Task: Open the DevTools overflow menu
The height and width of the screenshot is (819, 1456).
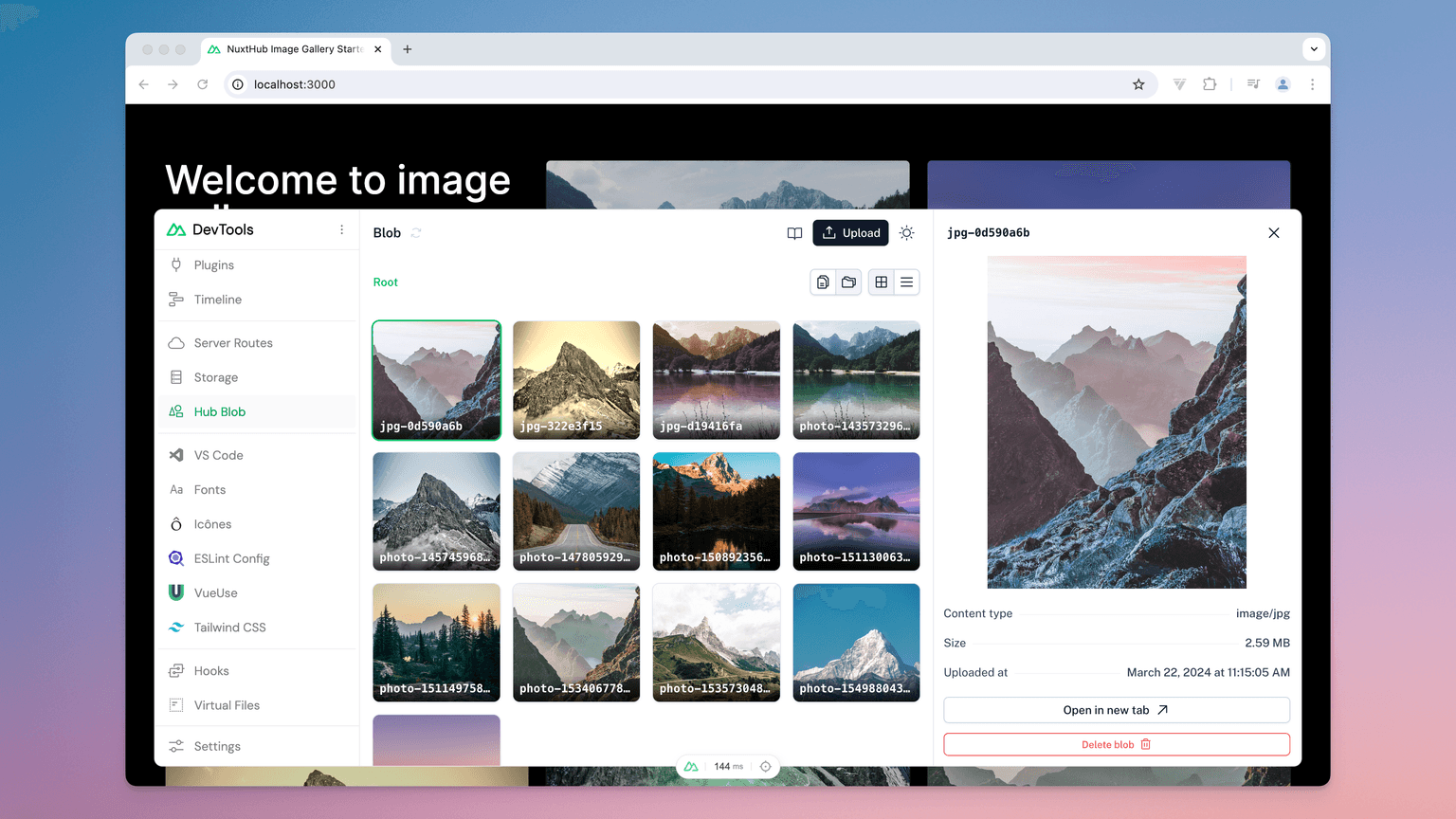Action: click(341, 229)
